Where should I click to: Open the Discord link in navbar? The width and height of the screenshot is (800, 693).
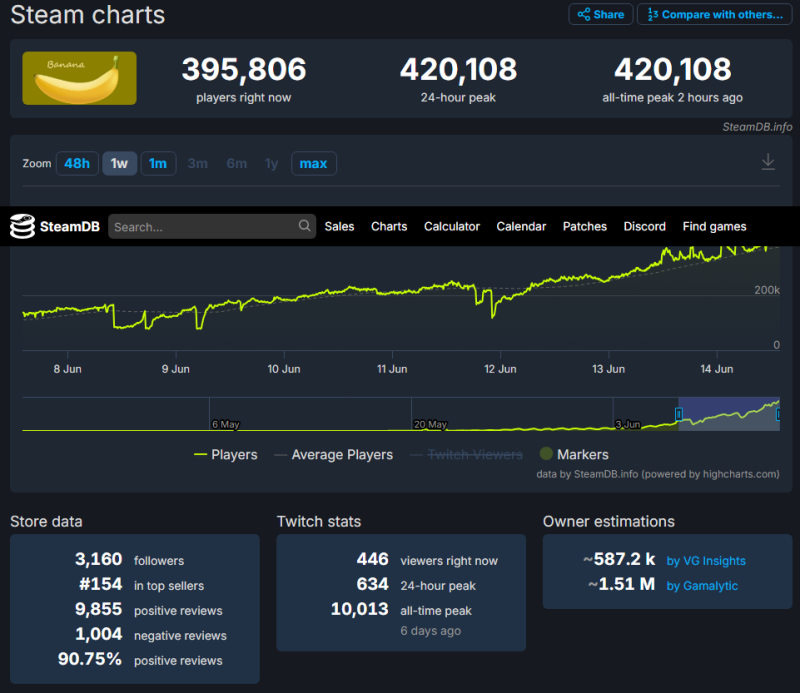pos(644,227)
